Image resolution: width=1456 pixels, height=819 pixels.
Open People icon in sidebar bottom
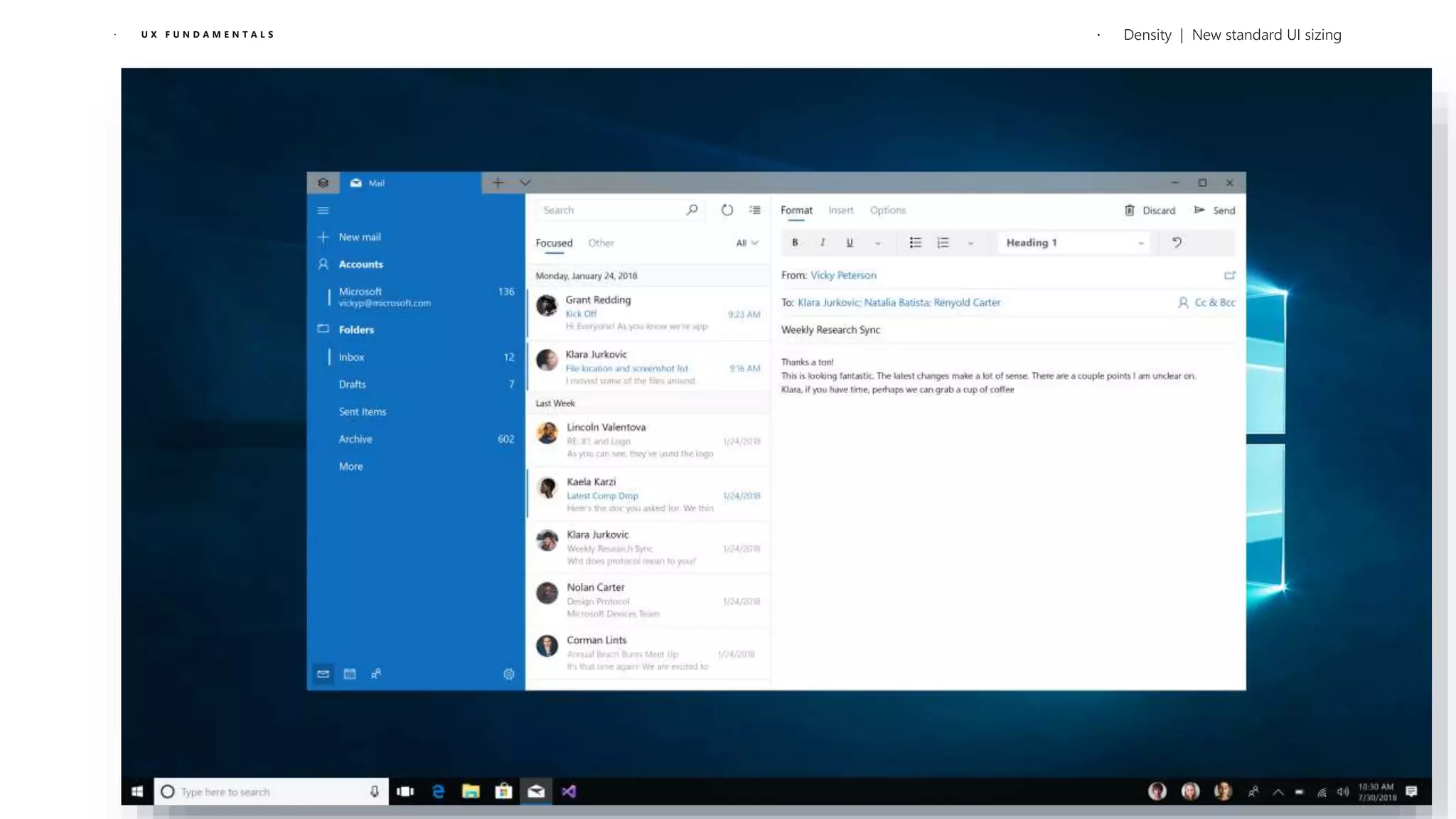[376, 674]
